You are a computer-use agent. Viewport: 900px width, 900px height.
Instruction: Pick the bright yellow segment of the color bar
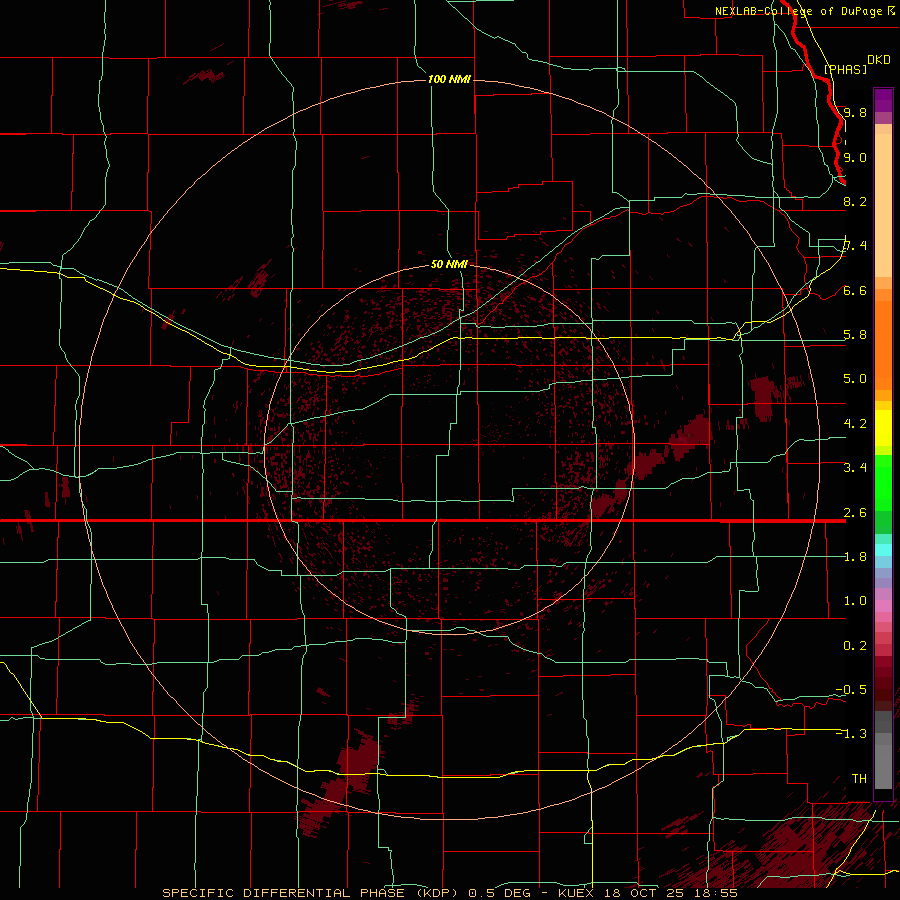pos(883,428)
